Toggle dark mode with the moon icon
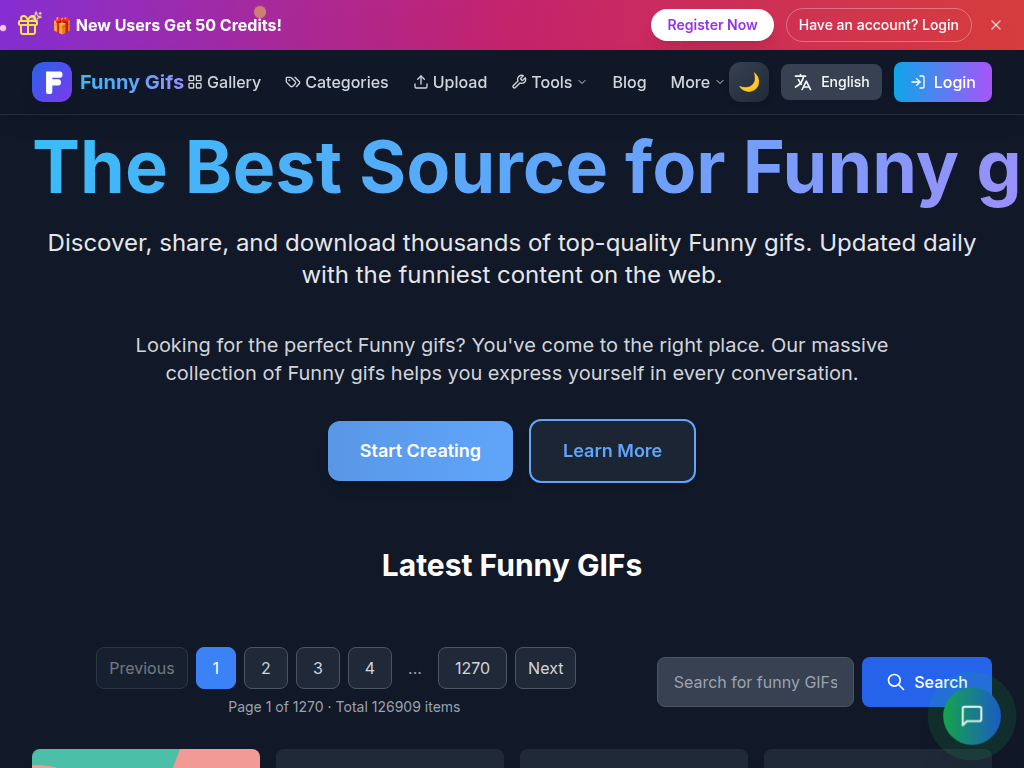The height and width of the screenshot is (768, 1024). 749,82
